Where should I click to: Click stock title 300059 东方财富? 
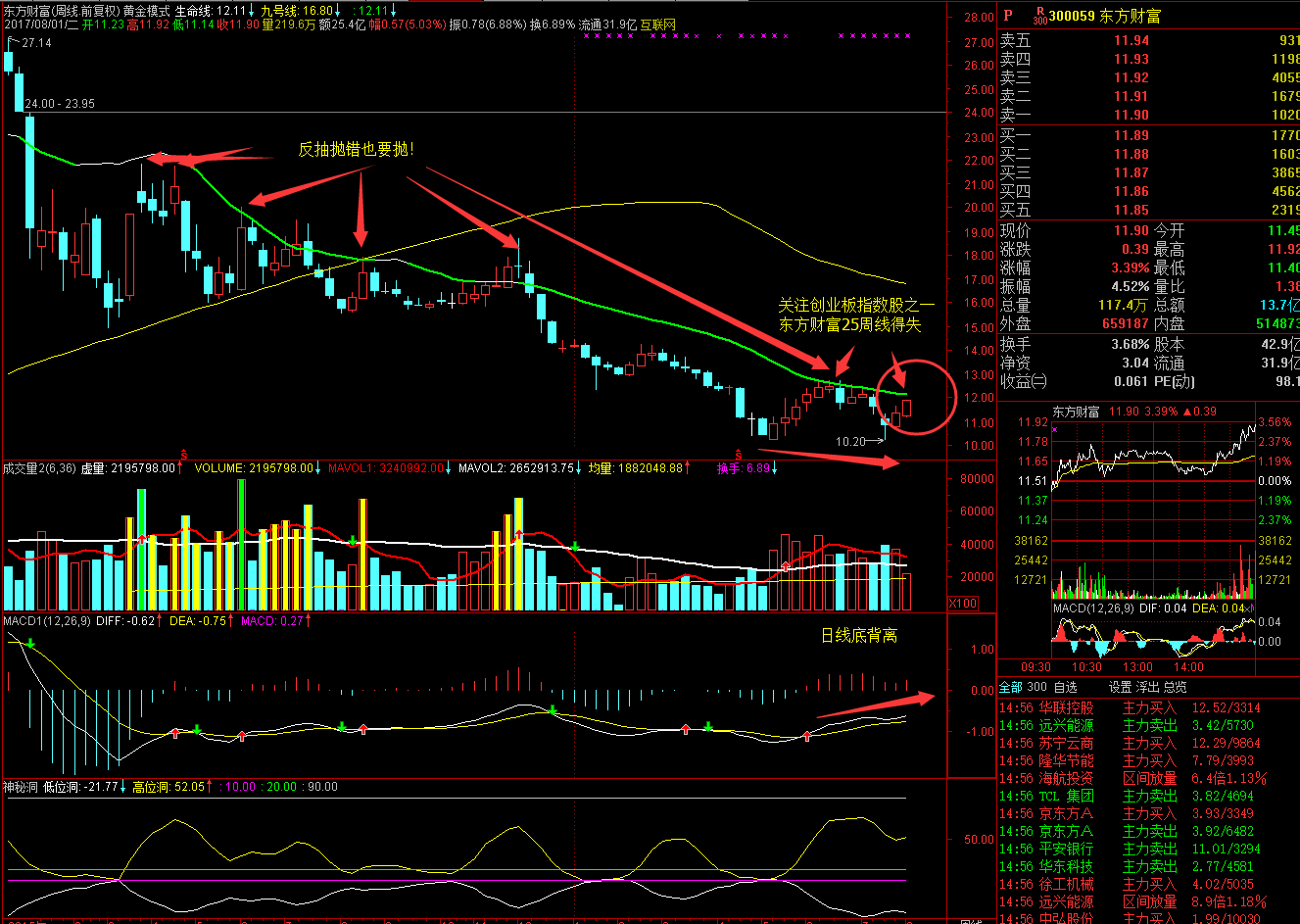[x=1105, y=16]
